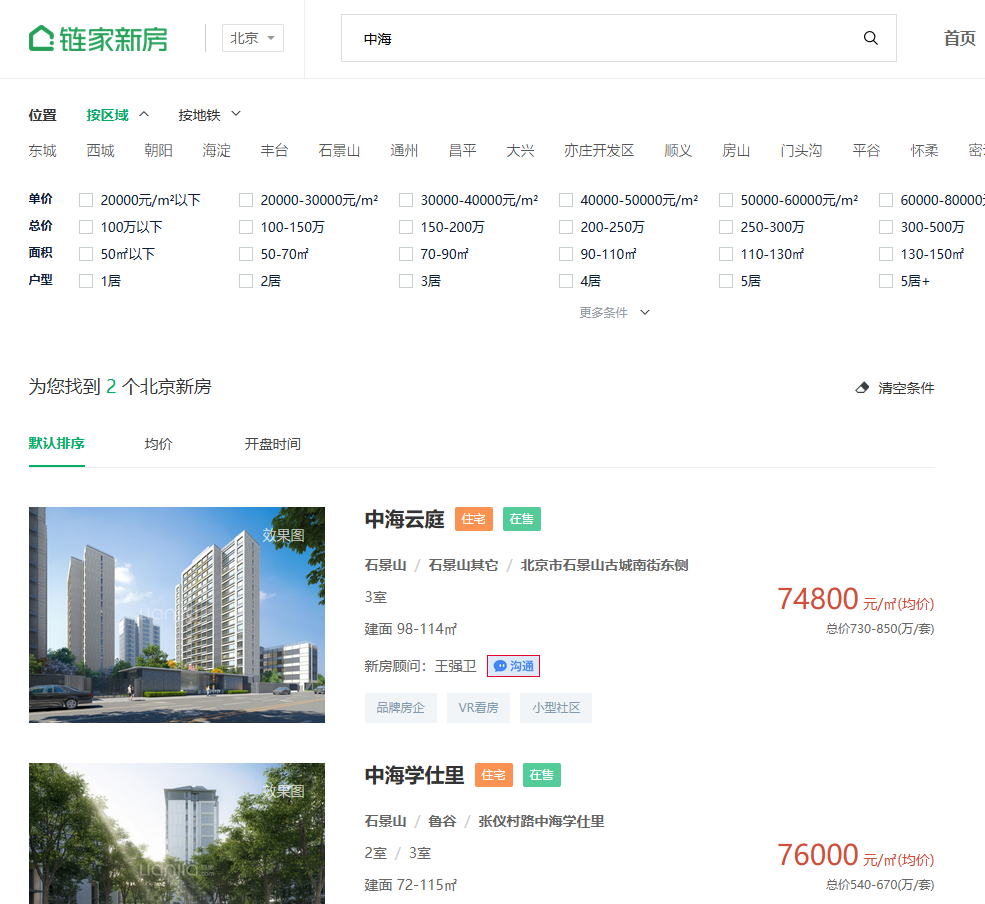Click the green 在售 tag for 中海学仕里
985x904 pixels.
pos(541,775)
